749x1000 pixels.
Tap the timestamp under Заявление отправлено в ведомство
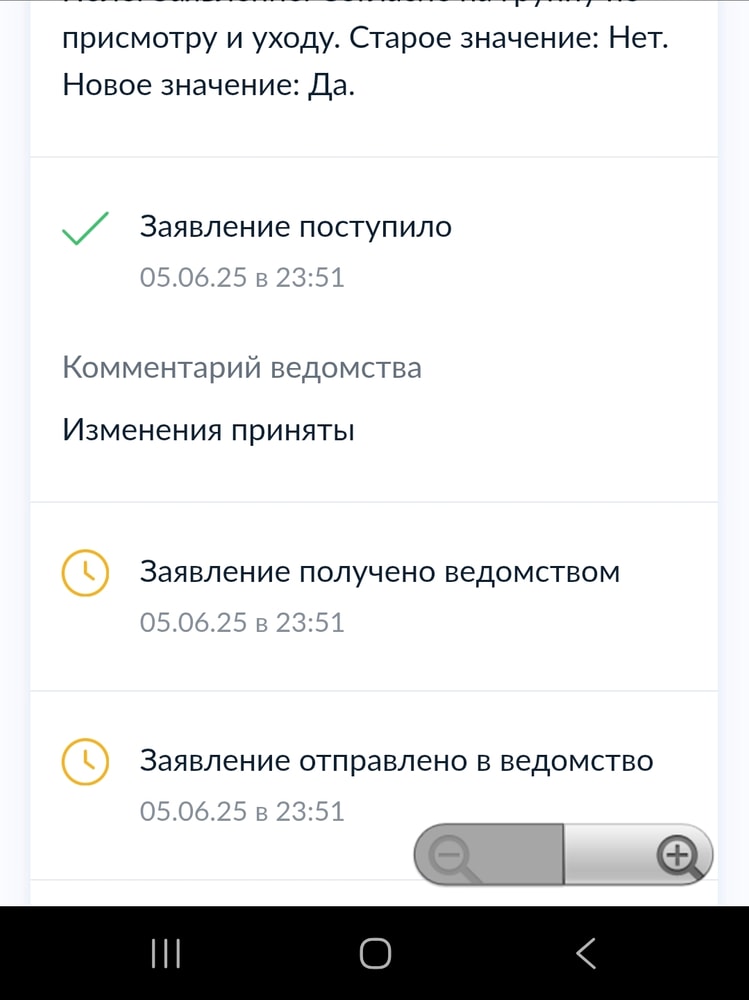[x=242, y=811]
